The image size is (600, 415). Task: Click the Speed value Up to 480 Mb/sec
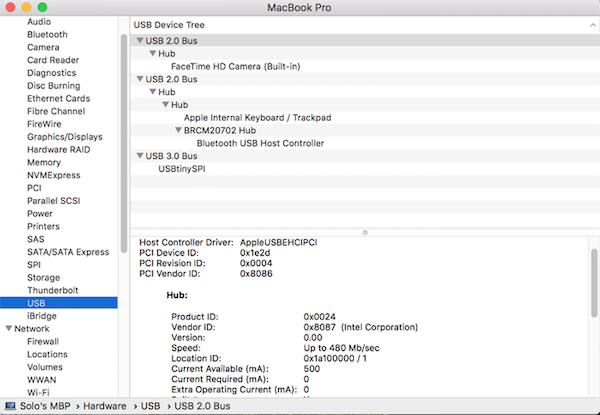coord(341,348)
